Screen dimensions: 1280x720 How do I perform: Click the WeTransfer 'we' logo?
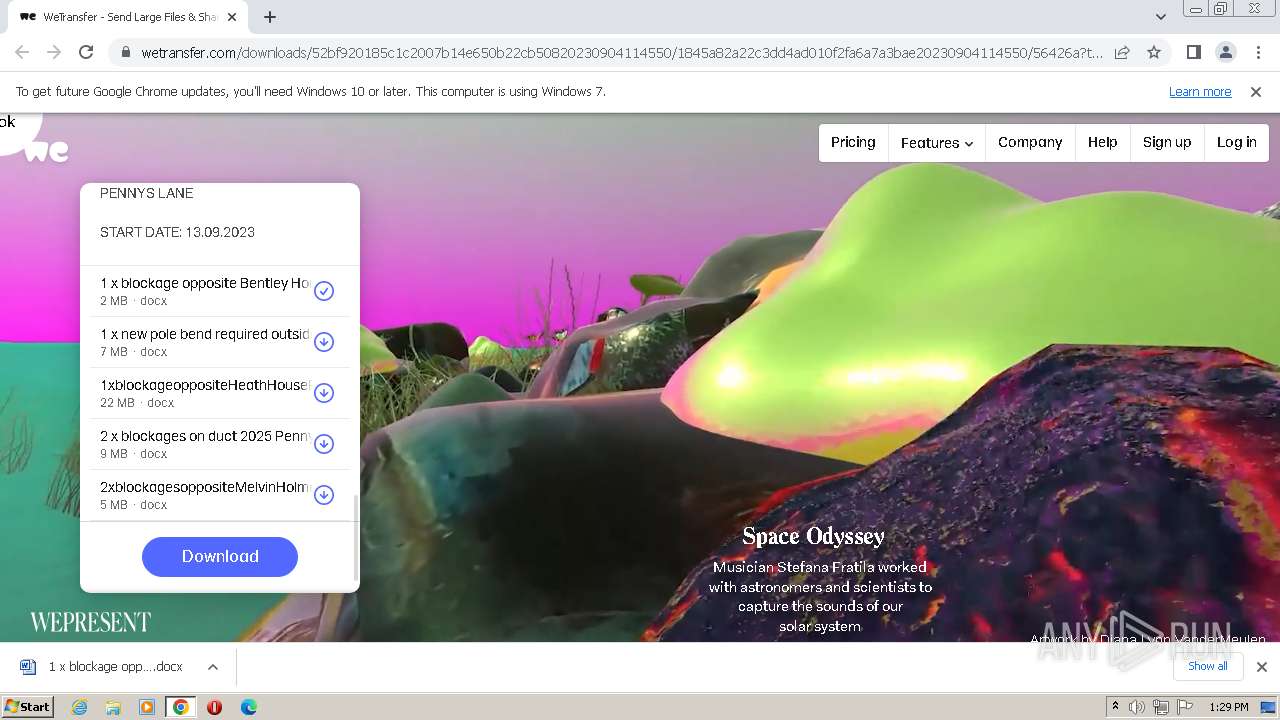point(47,151)
